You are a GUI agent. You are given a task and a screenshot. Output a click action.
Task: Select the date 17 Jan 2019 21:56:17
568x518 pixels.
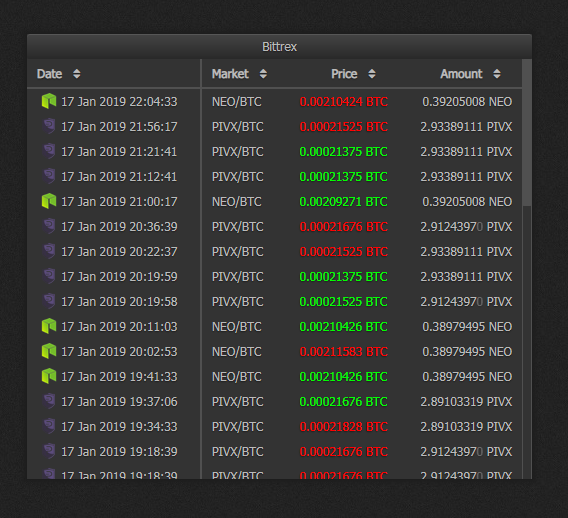[119, 127]
